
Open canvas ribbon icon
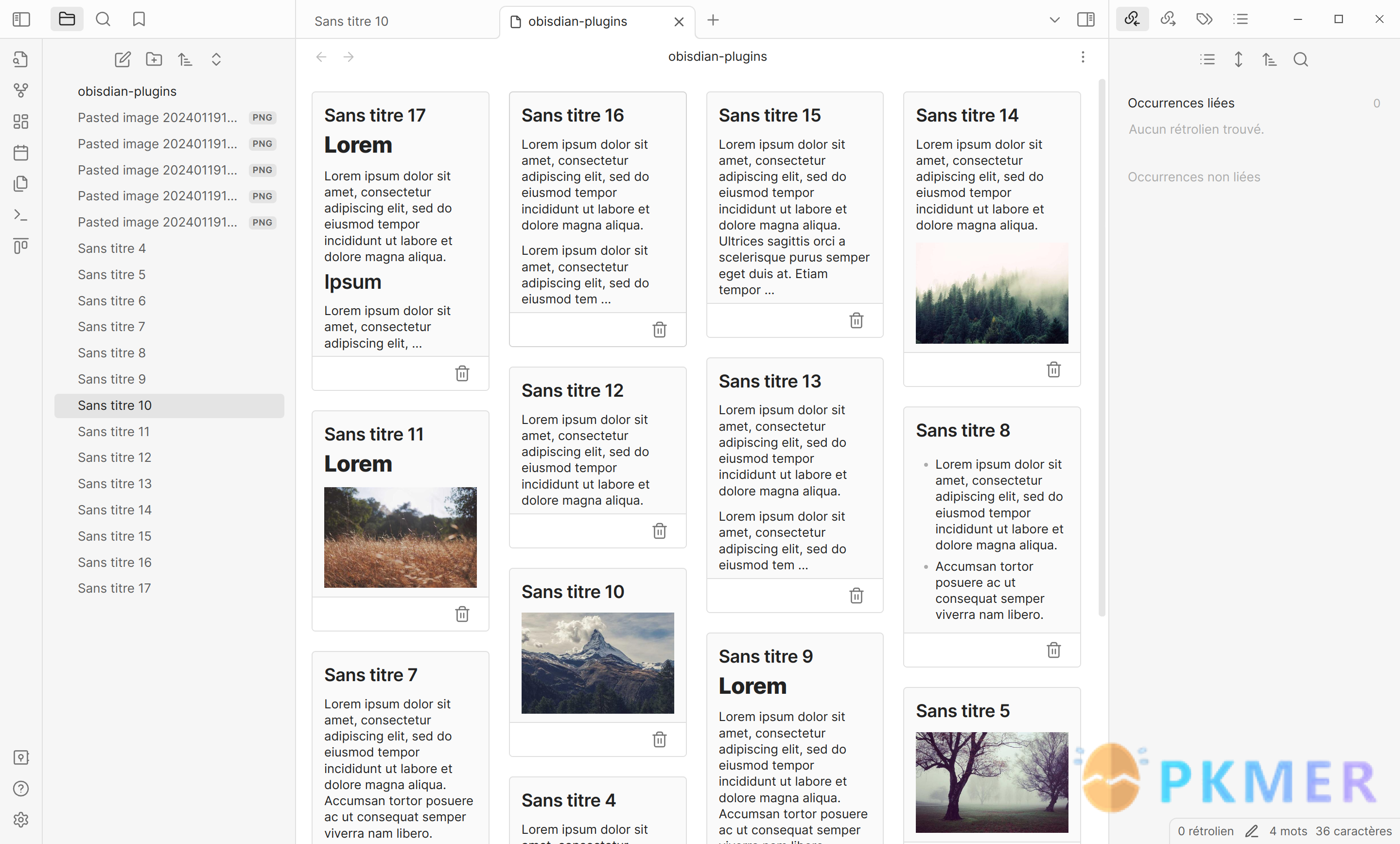21,122
